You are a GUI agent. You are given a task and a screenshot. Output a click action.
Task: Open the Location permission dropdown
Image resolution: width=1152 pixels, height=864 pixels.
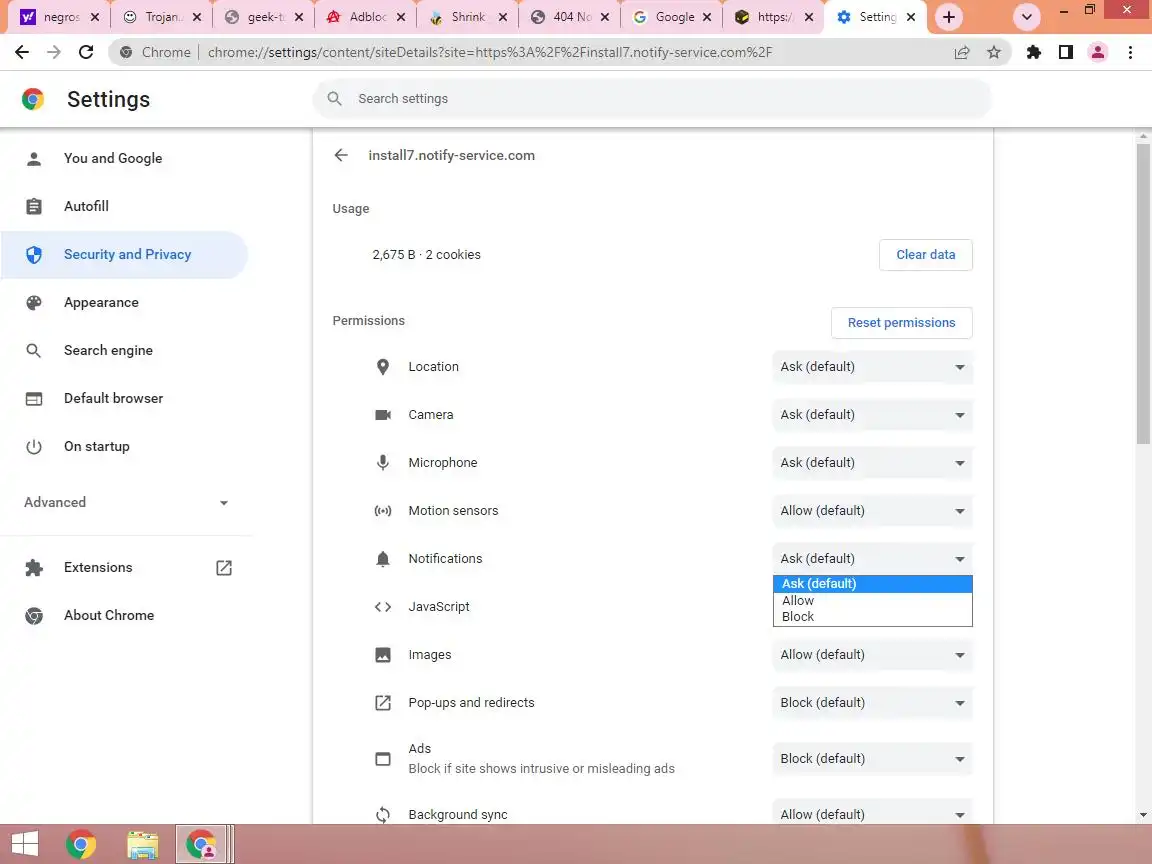tap(873, 367)
